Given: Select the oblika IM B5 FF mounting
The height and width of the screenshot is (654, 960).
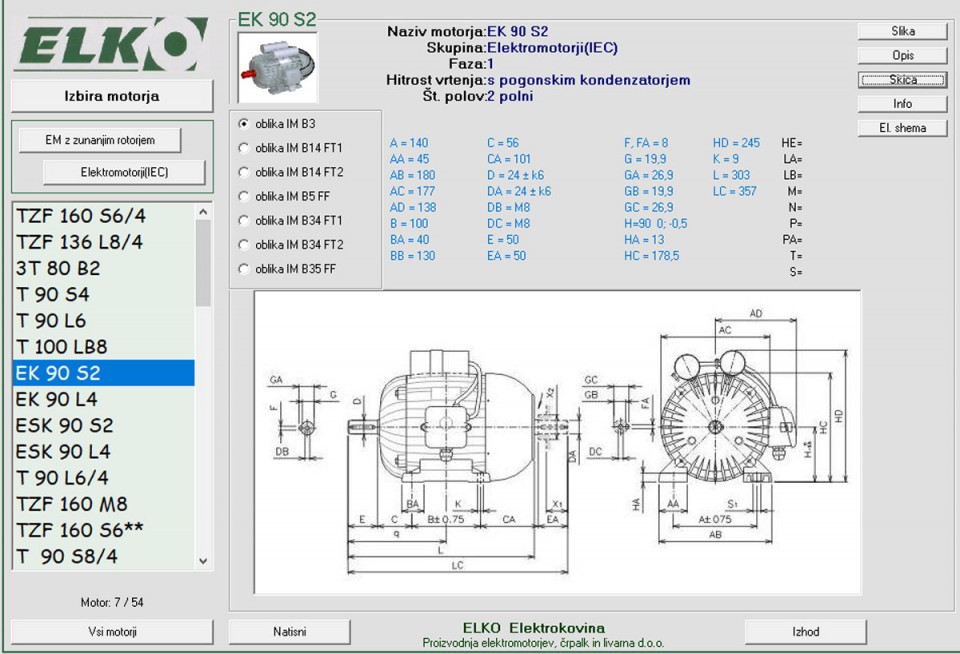Looking at the screenshot, I should point(244,197).
